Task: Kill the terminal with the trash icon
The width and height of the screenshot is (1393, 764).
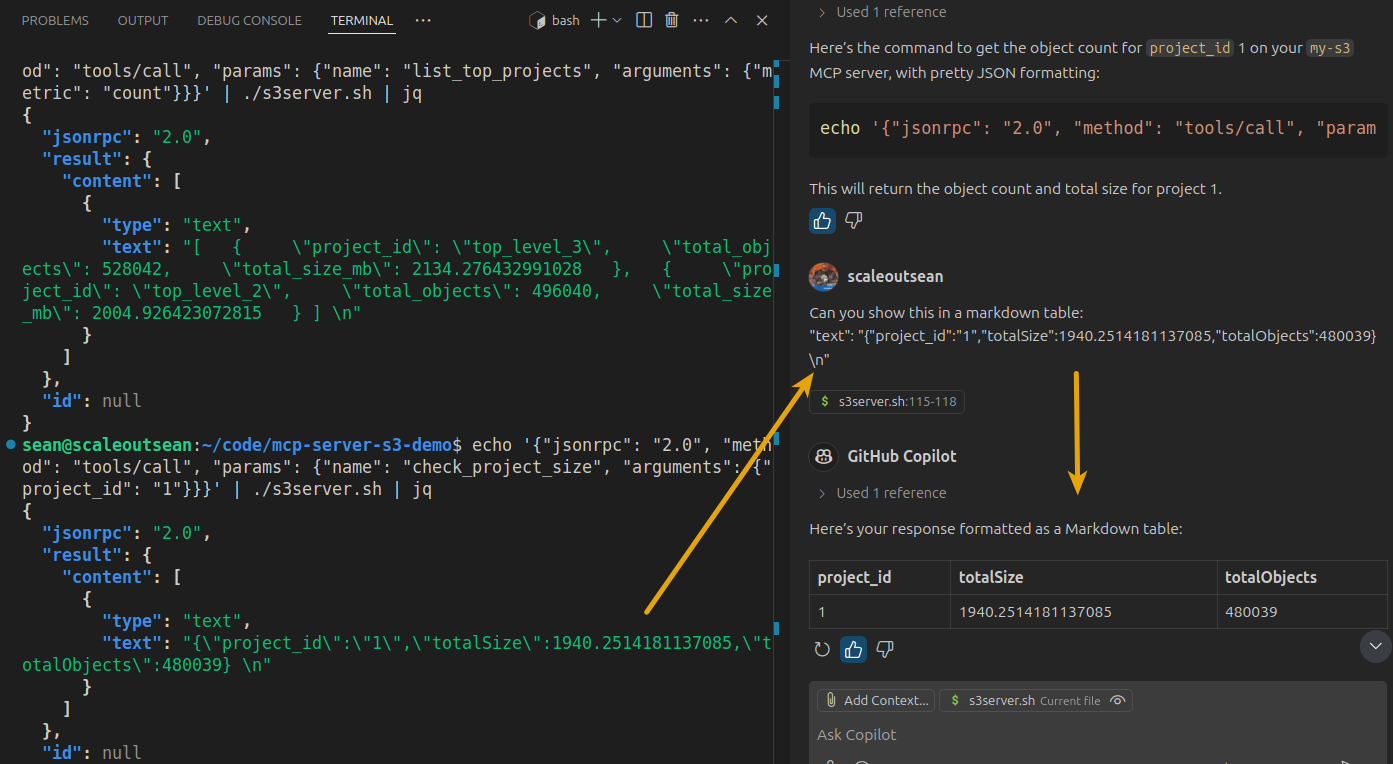Action: coord(672,20)
